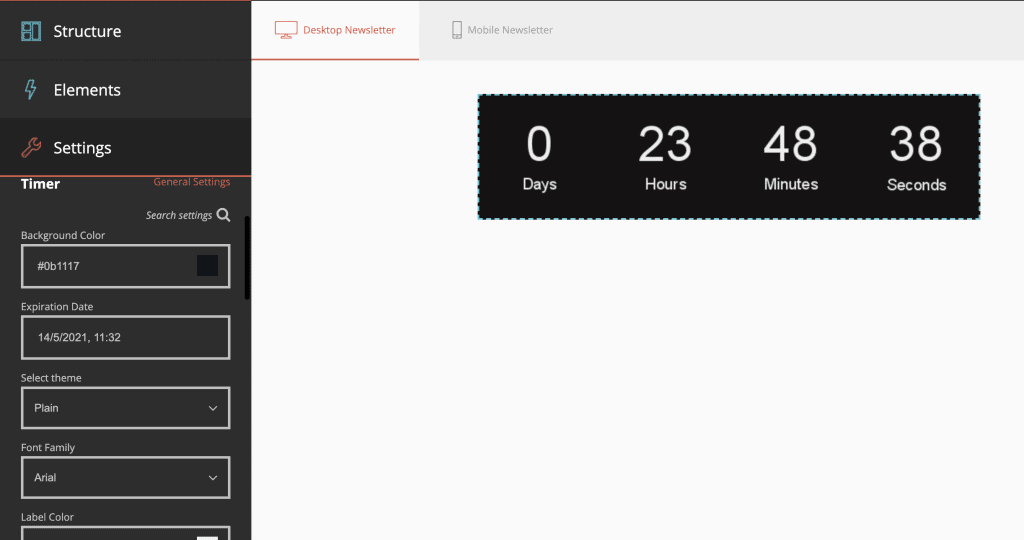Open the Elements panel by its label
Screen dimensions: 1024x540
coord(87,90)
